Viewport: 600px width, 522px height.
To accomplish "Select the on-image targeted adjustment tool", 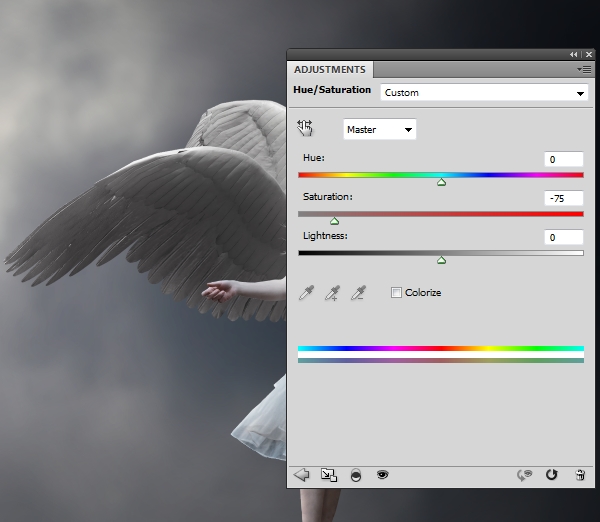I will click(x=305, y=128).
